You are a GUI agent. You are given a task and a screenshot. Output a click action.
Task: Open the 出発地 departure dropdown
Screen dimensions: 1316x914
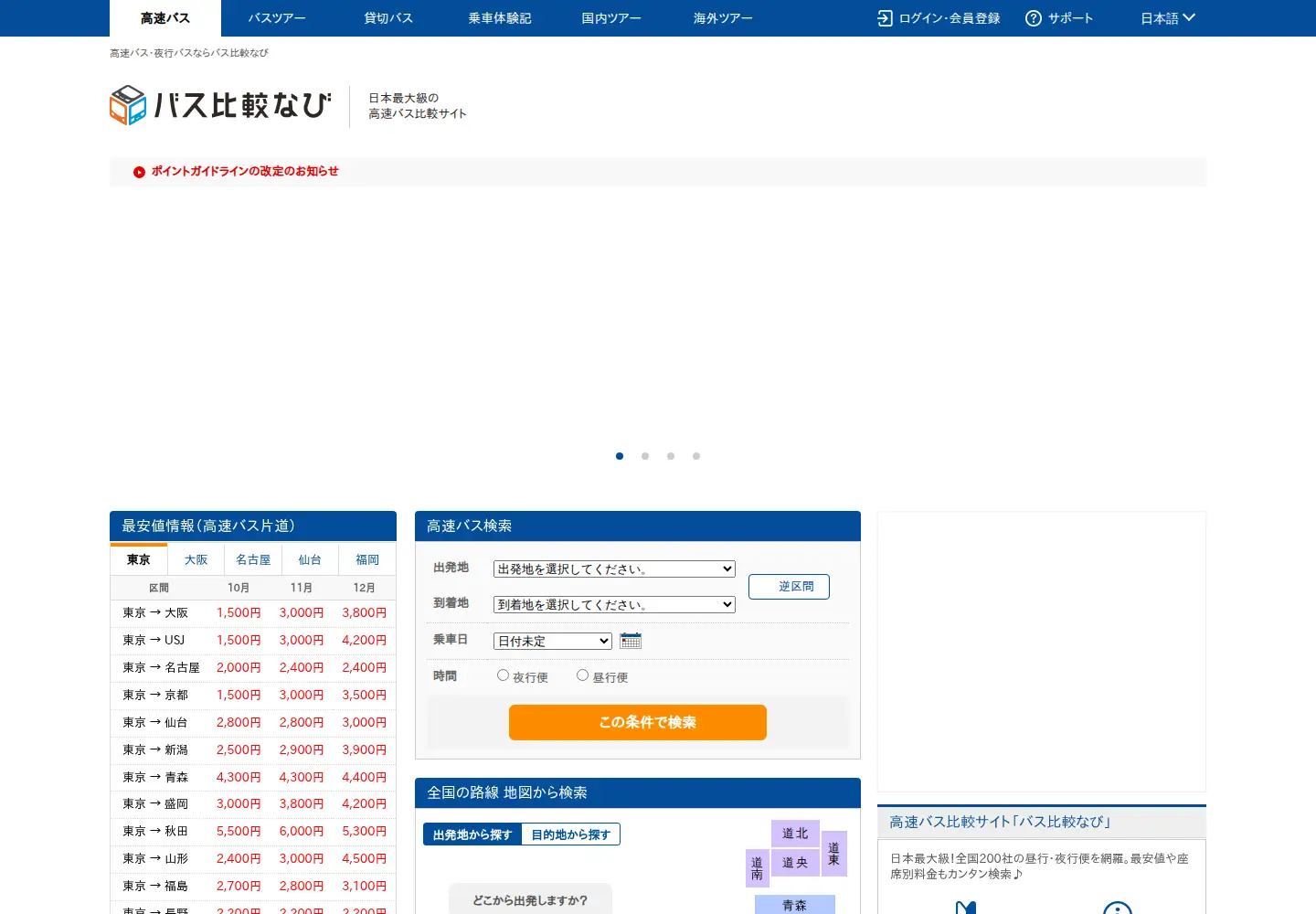[614, 569]
